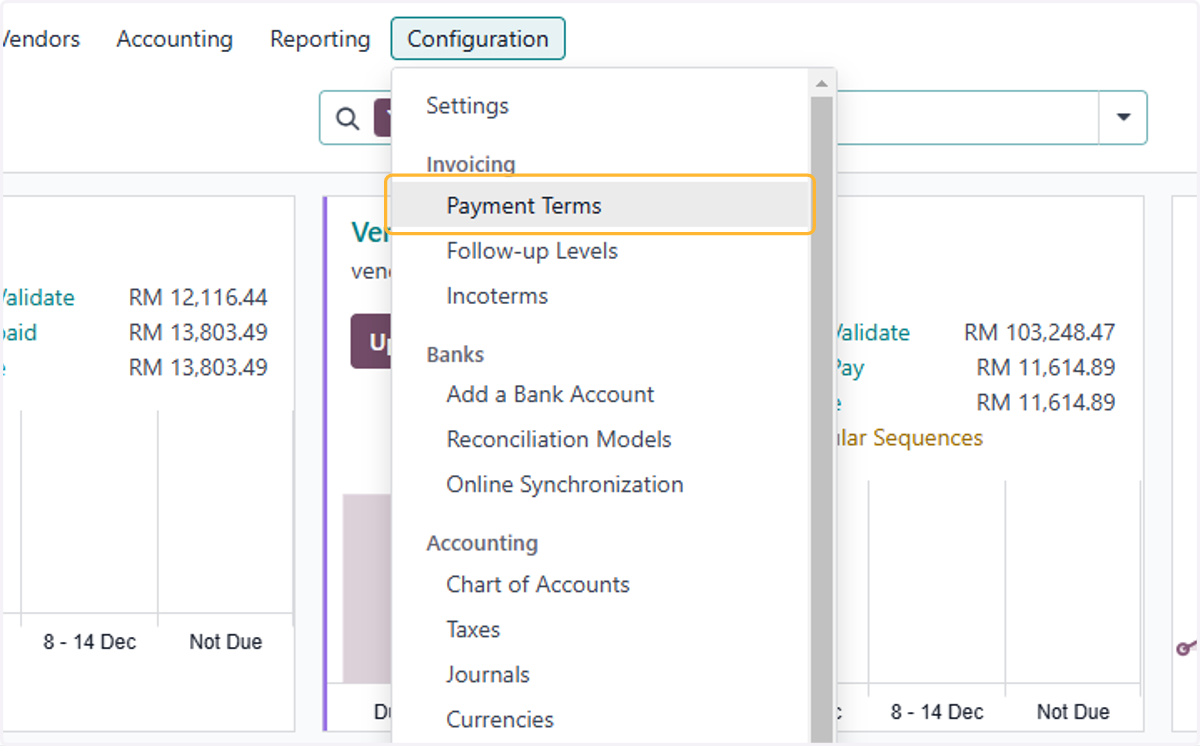Viewport: 1200px width, 746px height.
Task: Click the Accounting section header in menu
Action: (x=482, y=543)
